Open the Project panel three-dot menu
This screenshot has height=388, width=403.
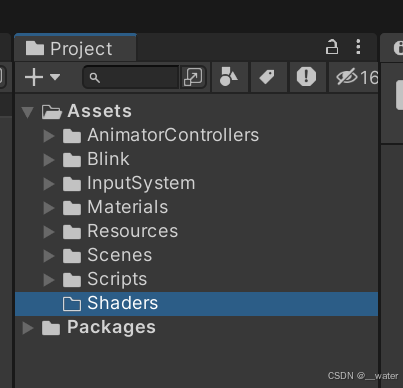(x=358, y=47)
